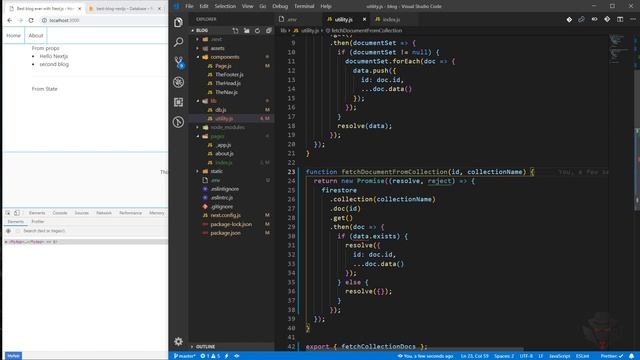Image resolution: width=640 pixels, height=360 pixels.
Task: Open the DevTools Console tab
Action: pos(60,213)
